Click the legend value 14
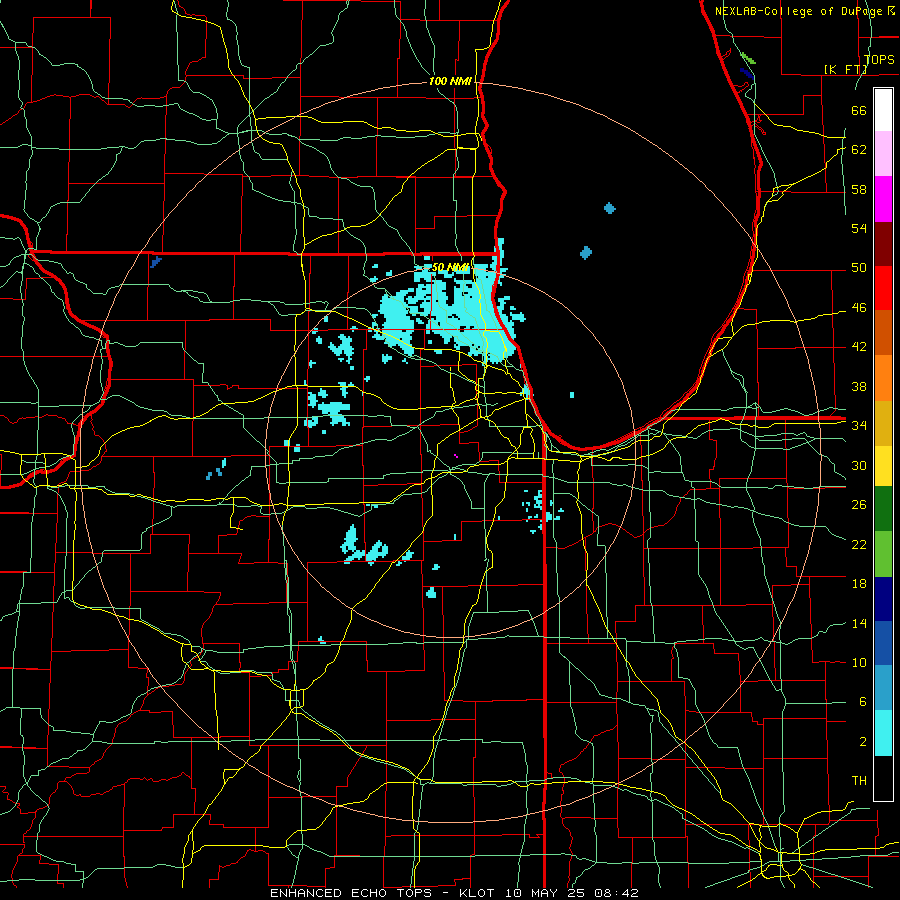Image resolution: width=900 pixels, height=900 pixels. click(x=859, y=623)
